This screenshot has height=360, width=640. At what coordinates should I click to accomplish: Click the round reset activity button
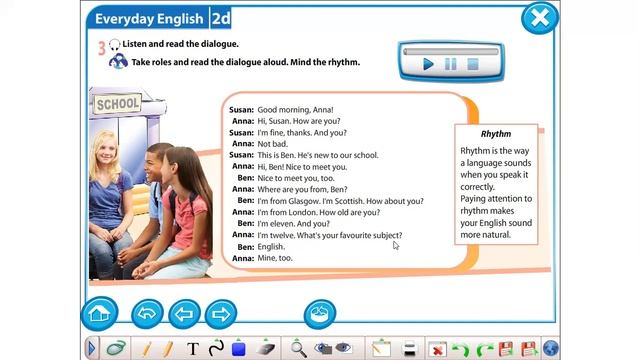[x=320, y=314]
